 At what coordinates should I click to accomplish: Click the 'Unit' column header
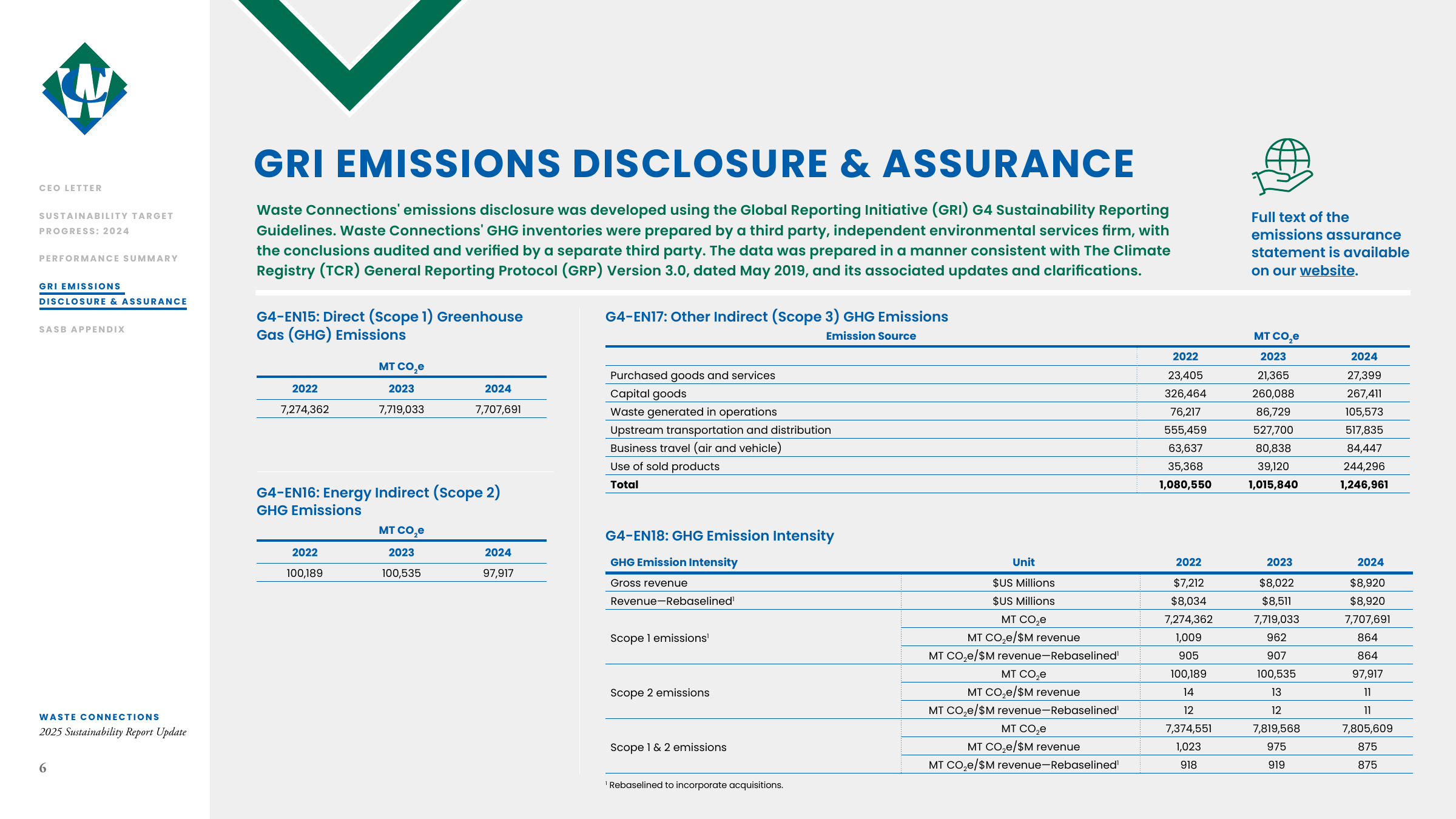point(1023,562)
